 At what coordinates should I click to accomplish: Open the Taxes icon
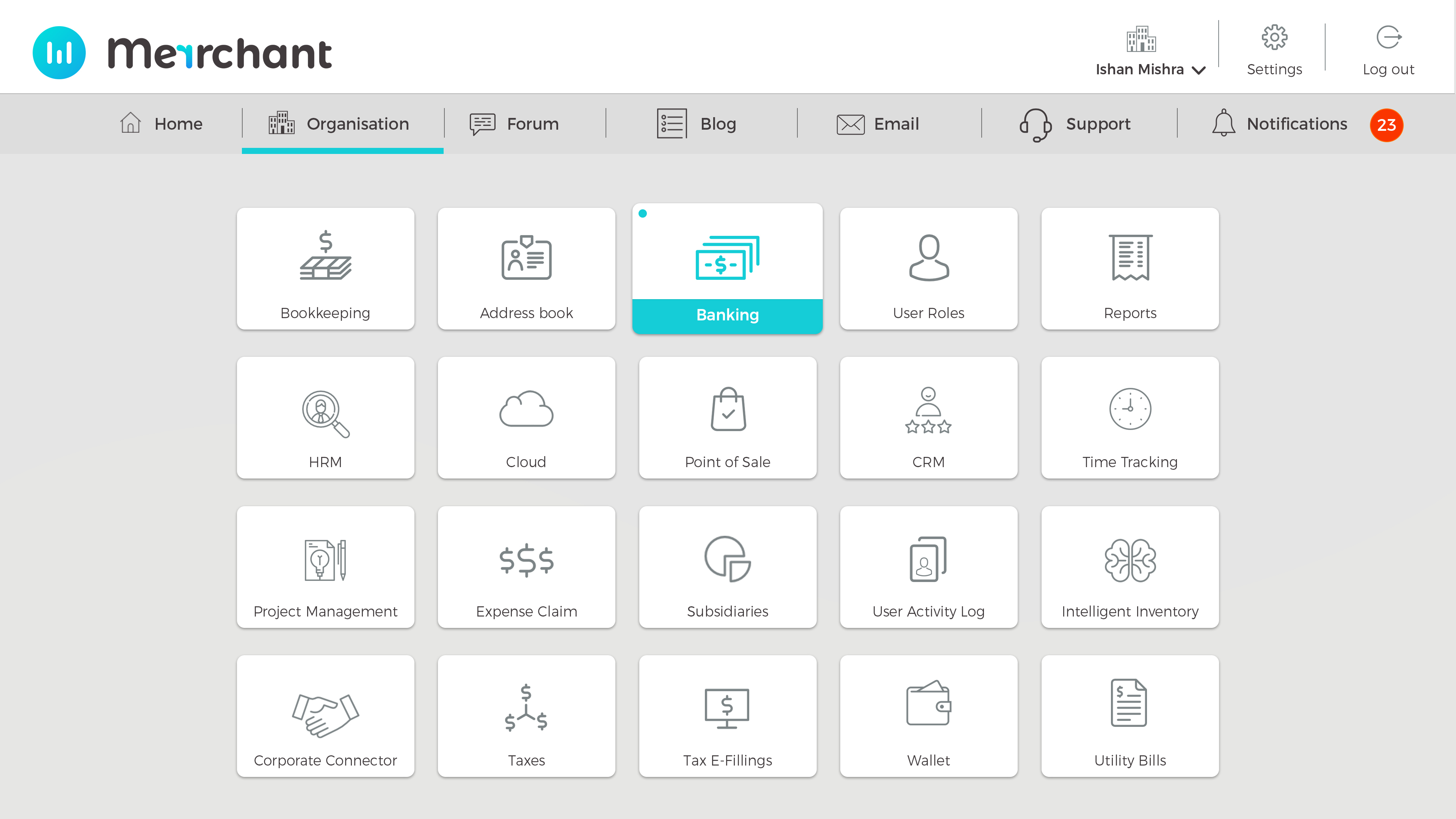point(526,707)
